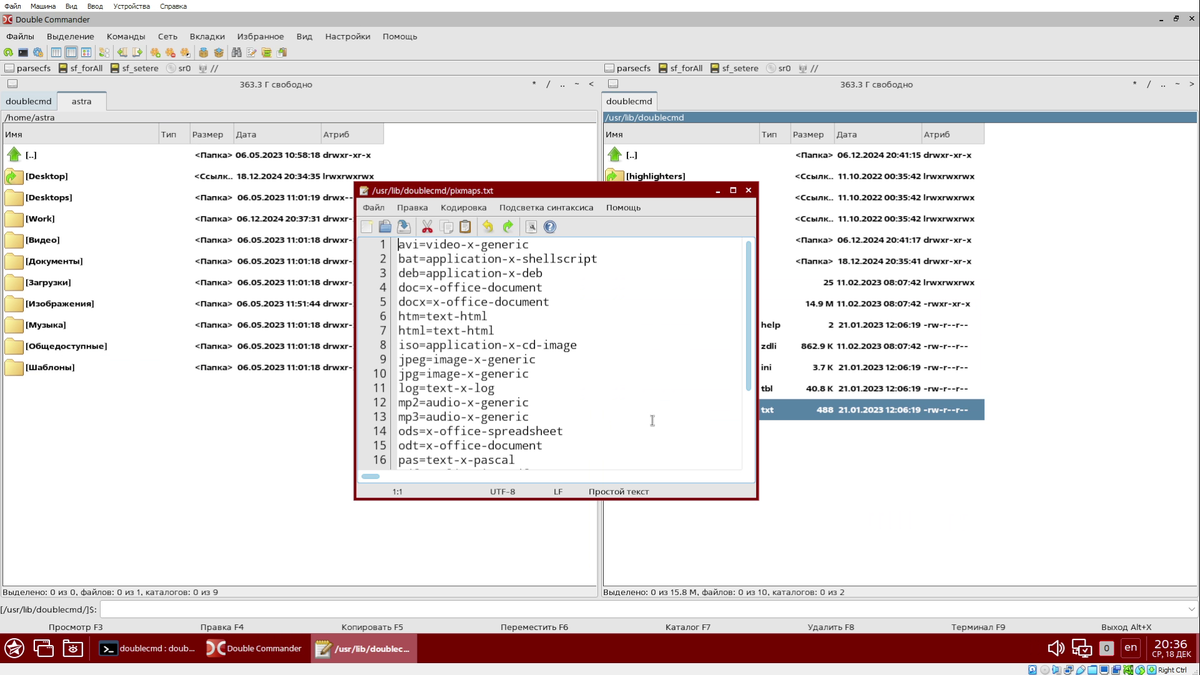The width and height of the screenshot is (1200, 675).
Task: Select the parsecfs drive button in the left panel
Action: pyautogui.click(x=28, y=68)
